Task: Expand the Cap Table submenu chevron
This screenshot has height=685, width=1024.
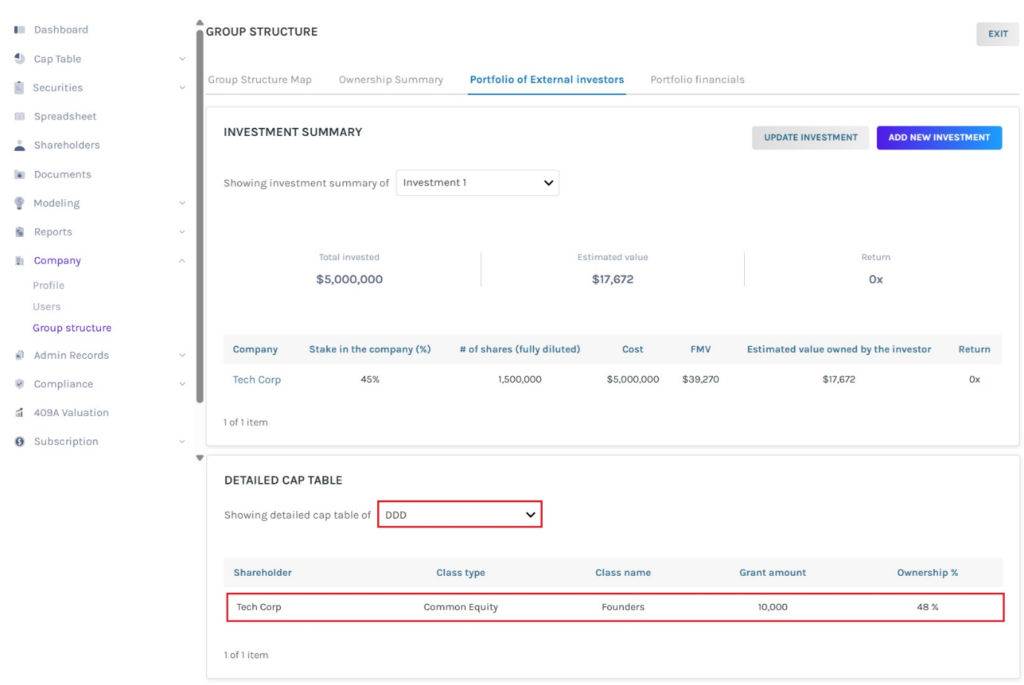Action: pos(182,59)
